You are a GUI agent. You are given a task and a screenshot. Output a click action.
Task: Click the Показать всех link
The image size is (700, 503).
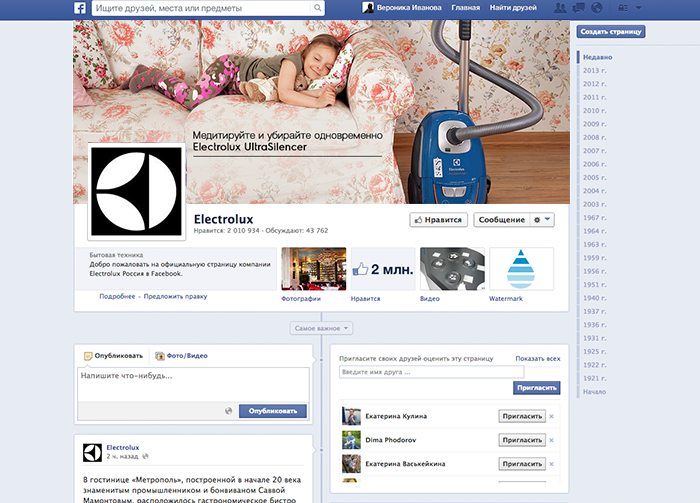pyautogui.click(x=538, y=358)
